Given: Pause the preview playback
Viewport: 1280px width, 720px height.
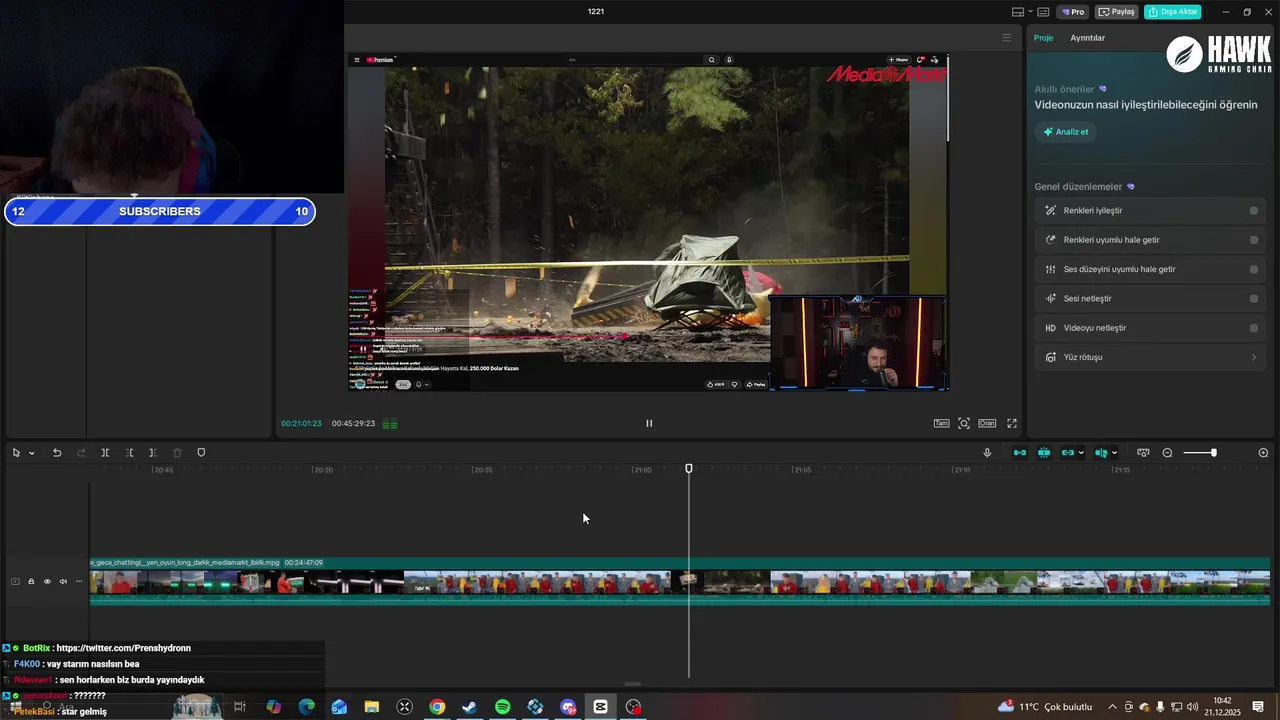Looking at the screenshot, I should [x=649, y=423].
